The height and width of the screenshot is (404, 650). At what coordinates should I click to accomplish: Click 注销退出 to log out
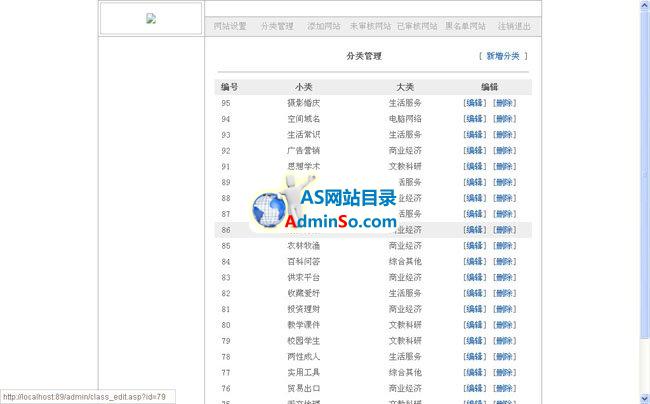514,26
